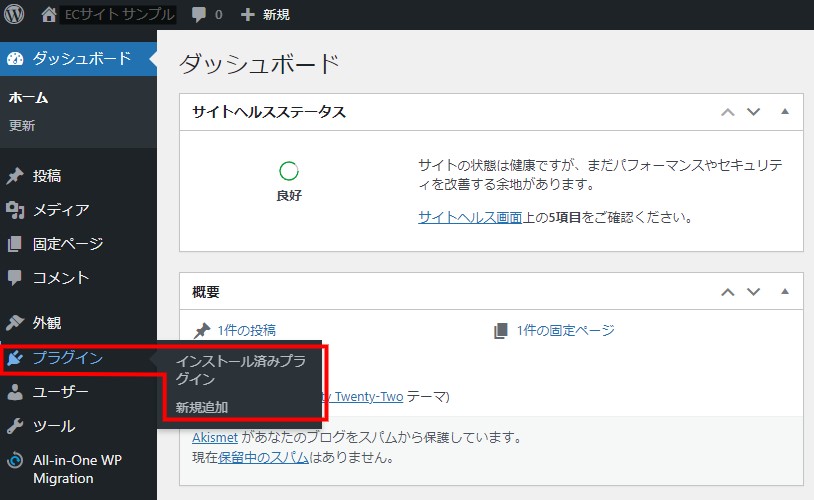The height and width of the screenshot is (500, 814).
Task: Click the 1件の固定ページ link
Action: pyautogui.click(x=565, y=330)
